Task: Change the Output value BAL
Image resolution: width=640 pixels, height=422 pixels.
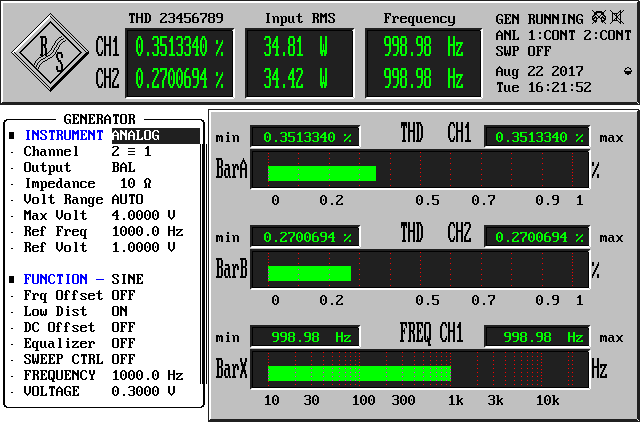Action: pyautogui.click(x=123, y=167)
